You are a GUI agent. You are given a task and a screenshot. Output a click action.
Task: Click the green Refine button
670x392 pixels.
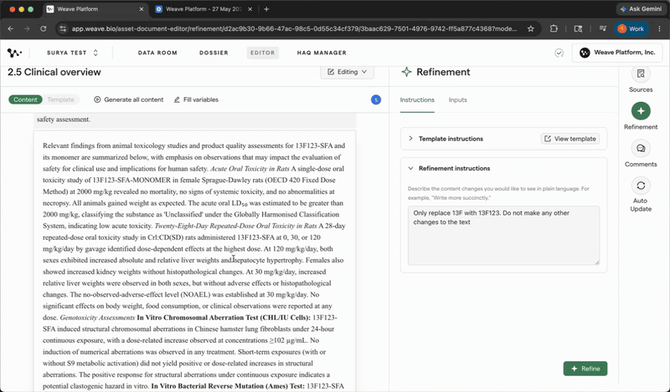(585, 368)
